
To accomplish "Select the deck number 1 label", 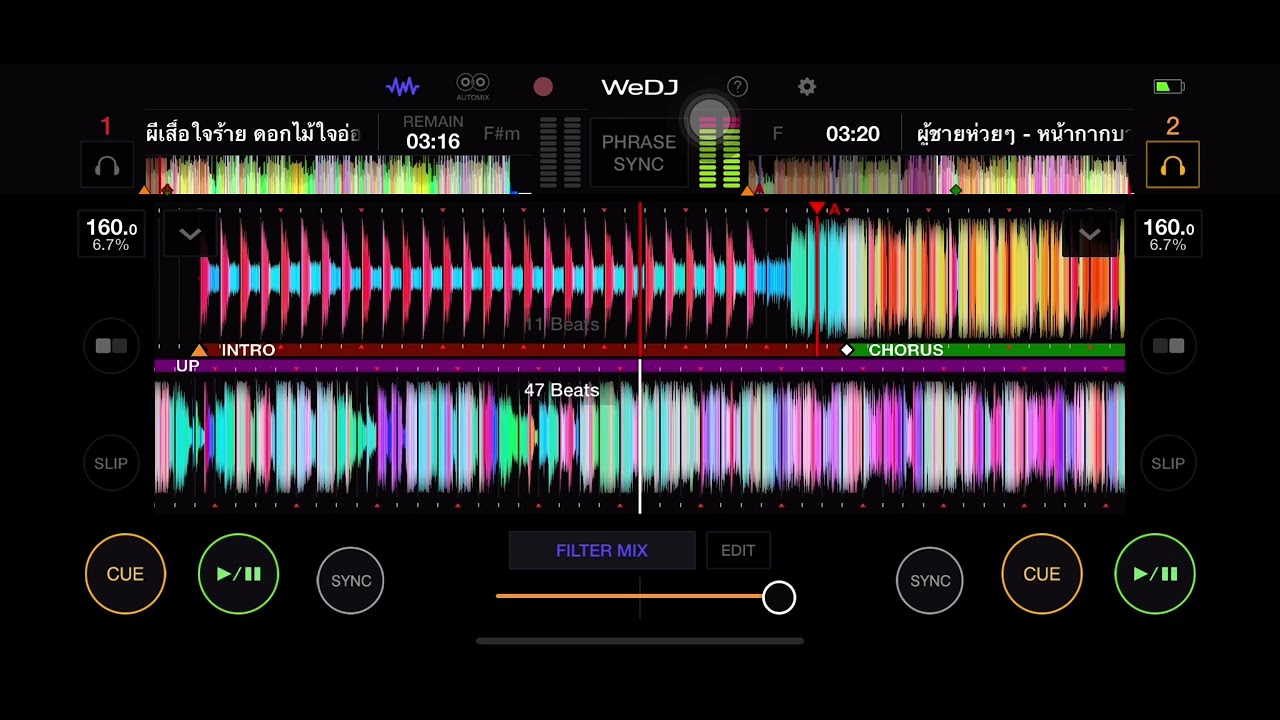I will pyautogui.click(x=106, y=126).
